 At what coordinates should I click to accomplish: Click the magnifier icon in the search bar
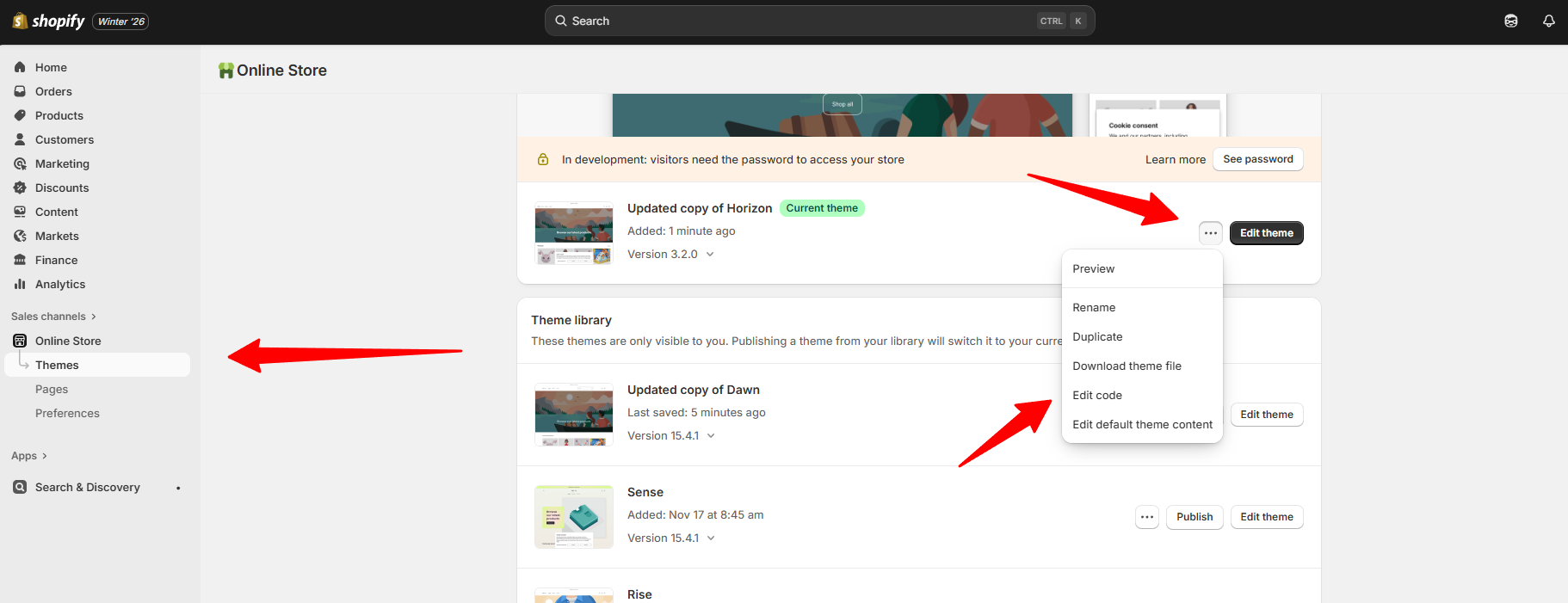click(561, 21)
